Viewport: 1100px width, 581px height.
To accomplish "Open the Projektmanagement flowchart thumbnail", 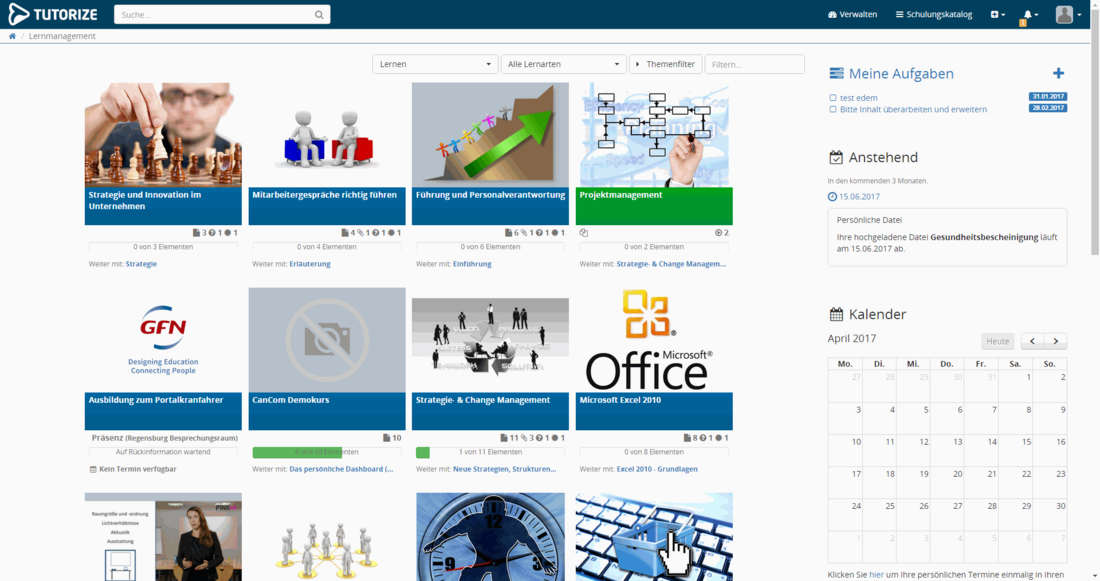I will [x=654, y=135].
